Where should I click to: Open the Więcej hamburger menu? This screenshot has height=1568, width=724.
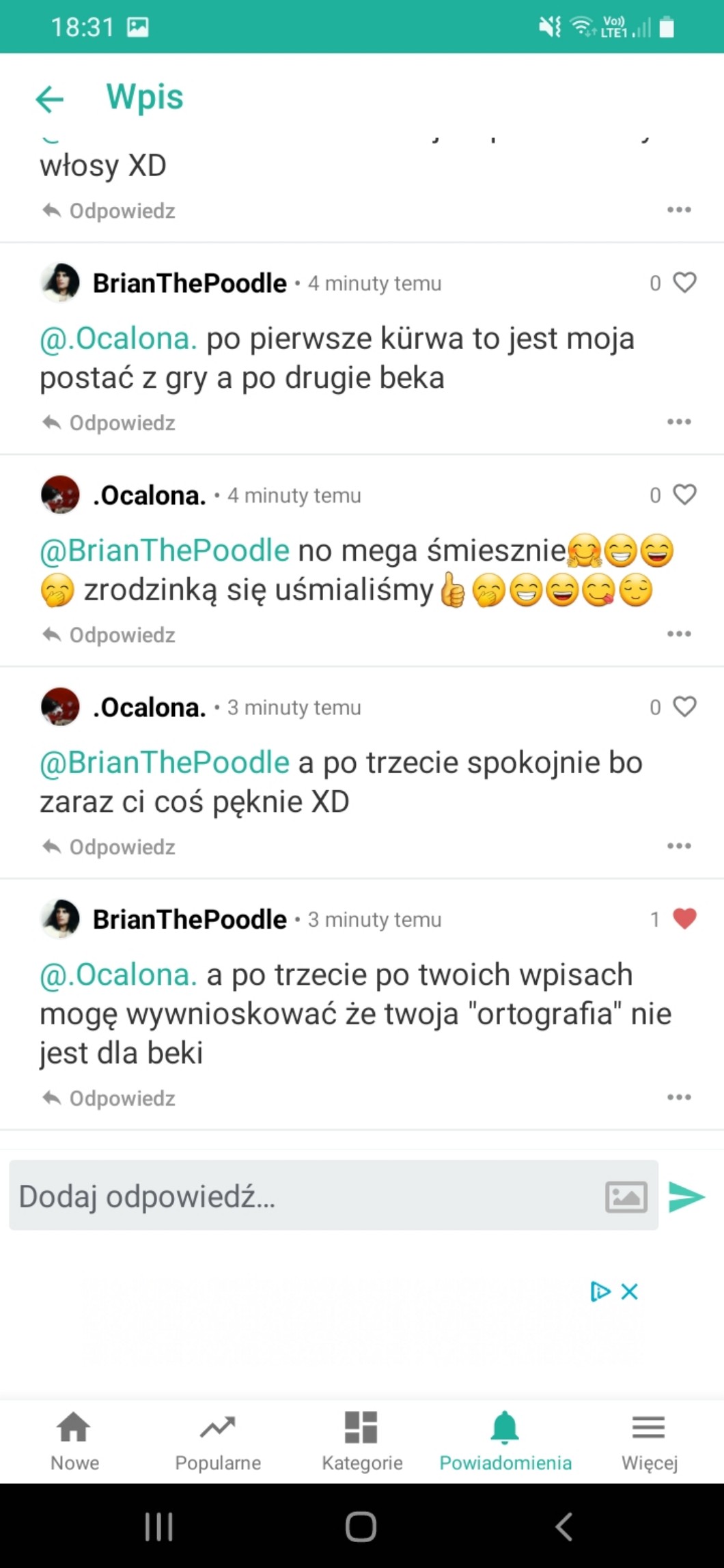(649, 1442)
